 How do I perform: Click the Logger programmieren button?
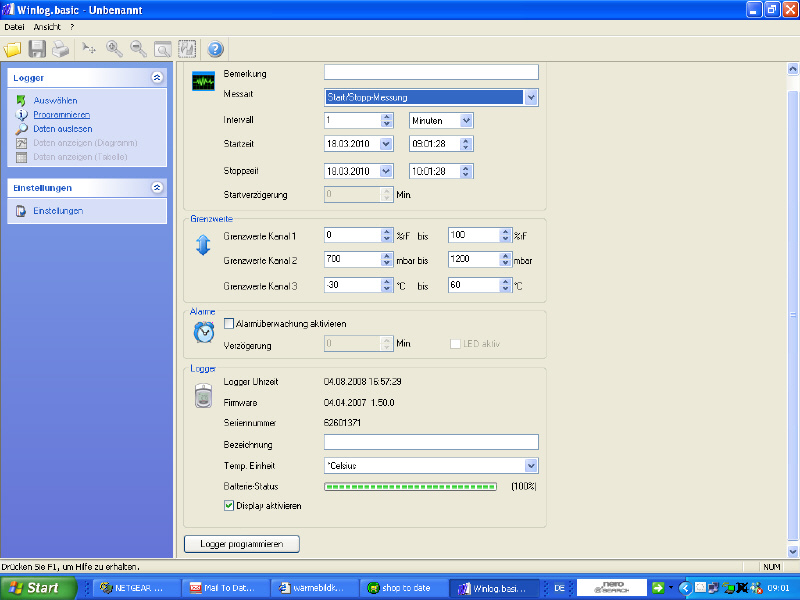click(x=241, y=544)
